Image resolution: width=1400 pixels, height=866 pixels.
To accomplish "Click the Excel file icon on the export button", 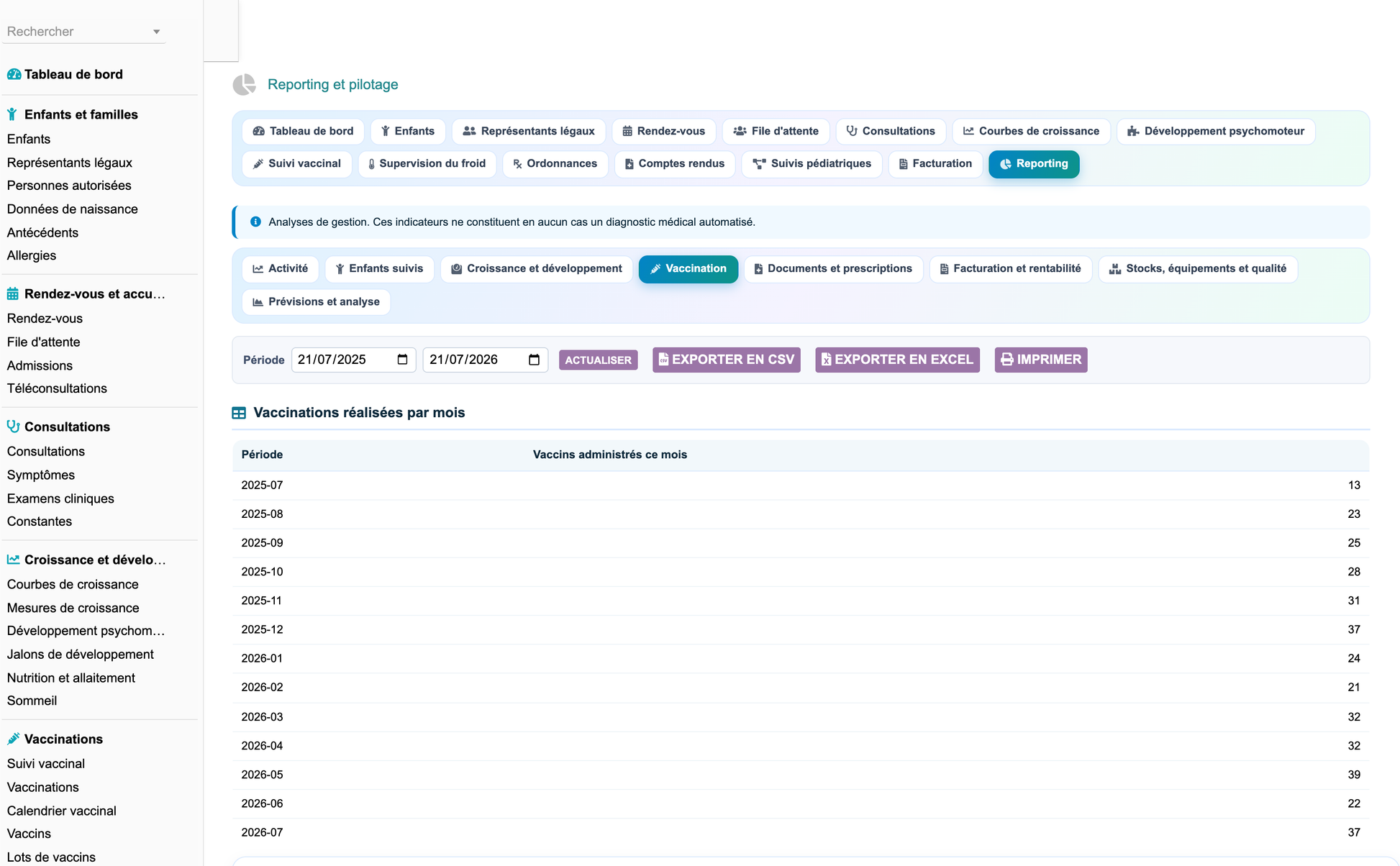I will 826,360.
